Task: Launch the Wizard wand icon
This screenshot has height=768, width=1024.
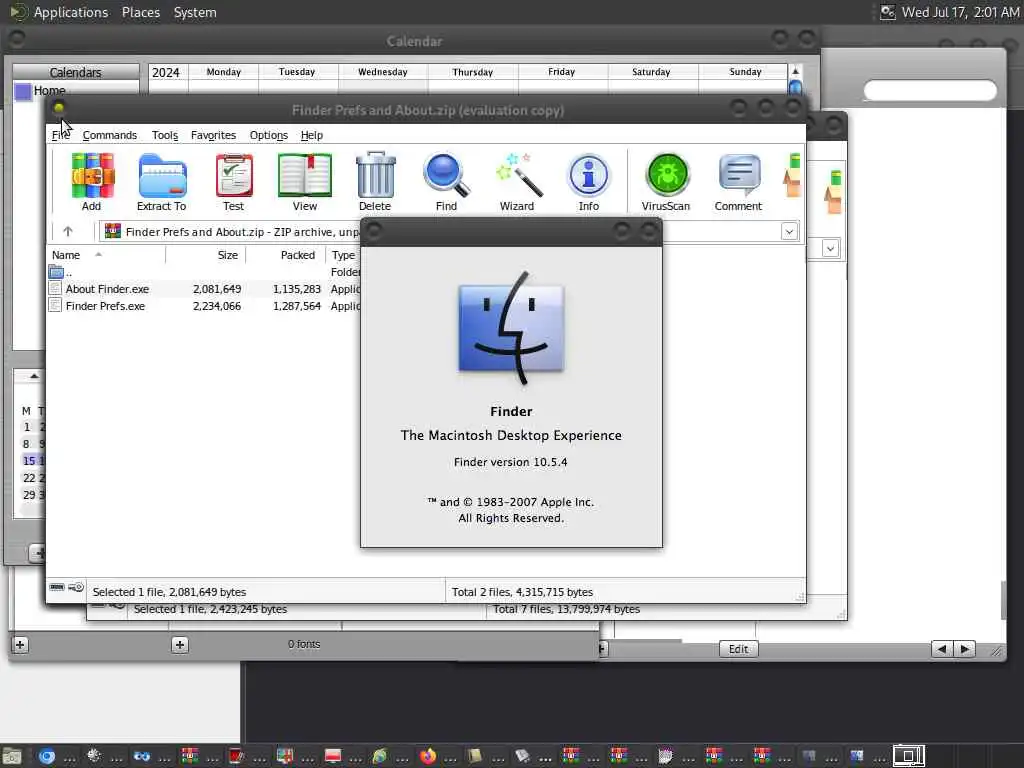Action: point(519,175)
